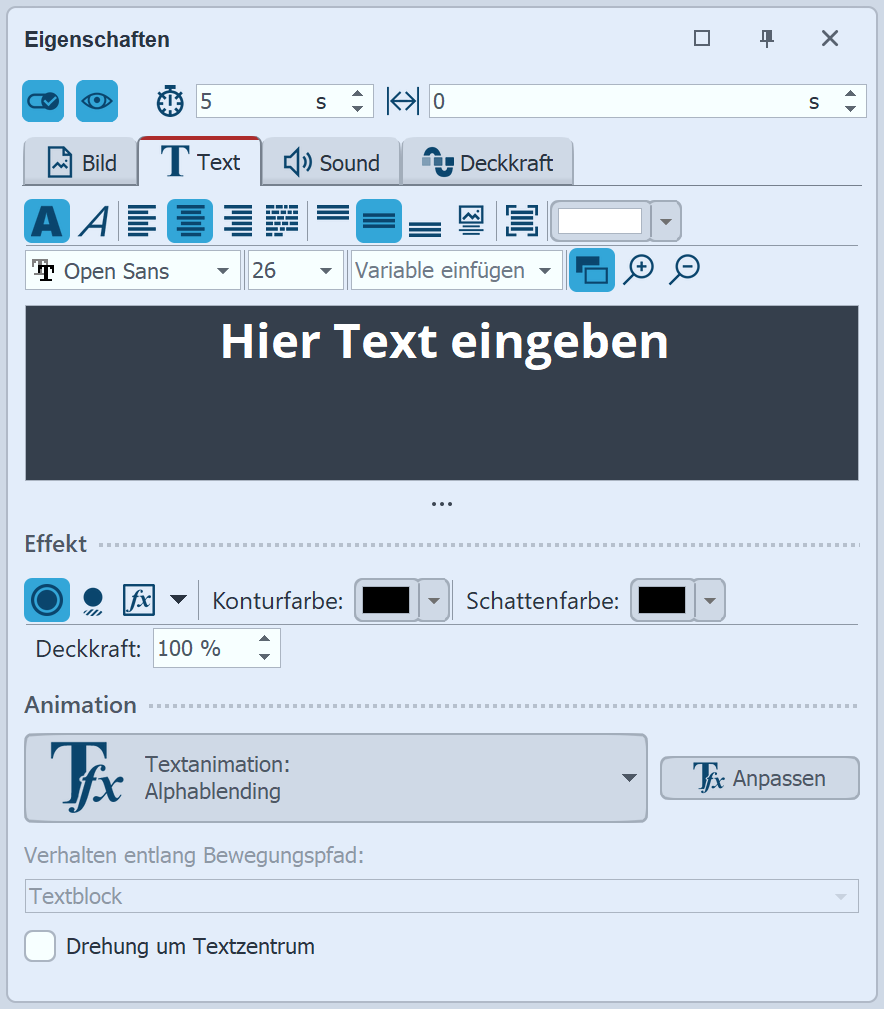Set text alignment to right
Viewport: 884px width, 1009px height.
click(x=237, y=220)
